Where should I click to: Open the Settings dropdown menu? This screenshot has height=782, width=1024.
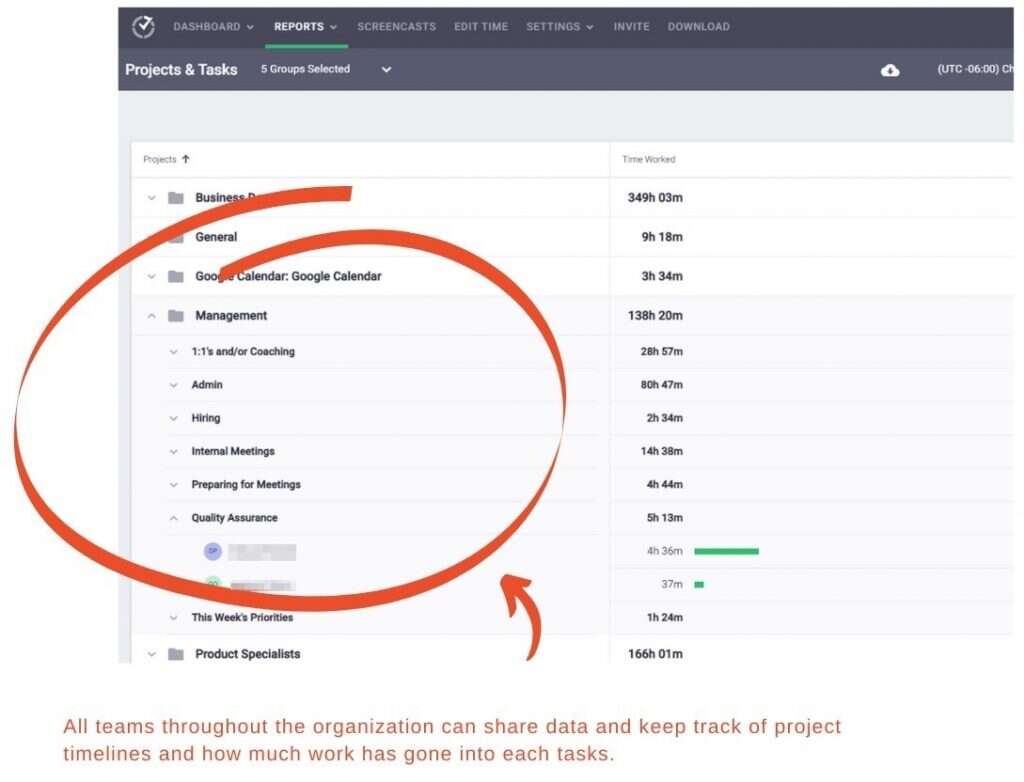[559, 27]
